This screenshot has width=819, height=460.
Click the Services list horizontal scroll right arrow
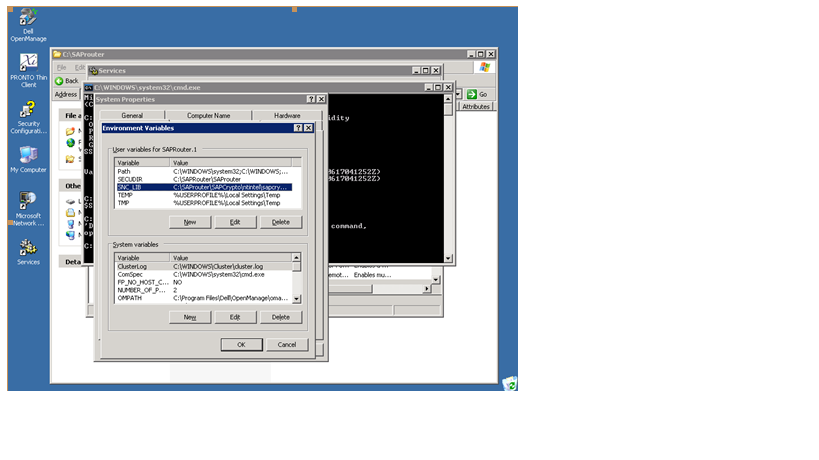pos(427,288)
